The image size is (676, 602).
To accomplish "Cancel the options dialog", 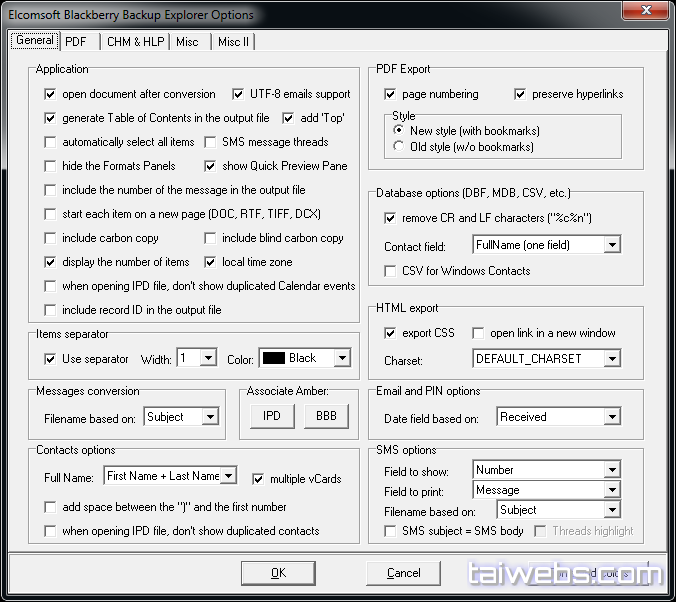I will point(403,573).
